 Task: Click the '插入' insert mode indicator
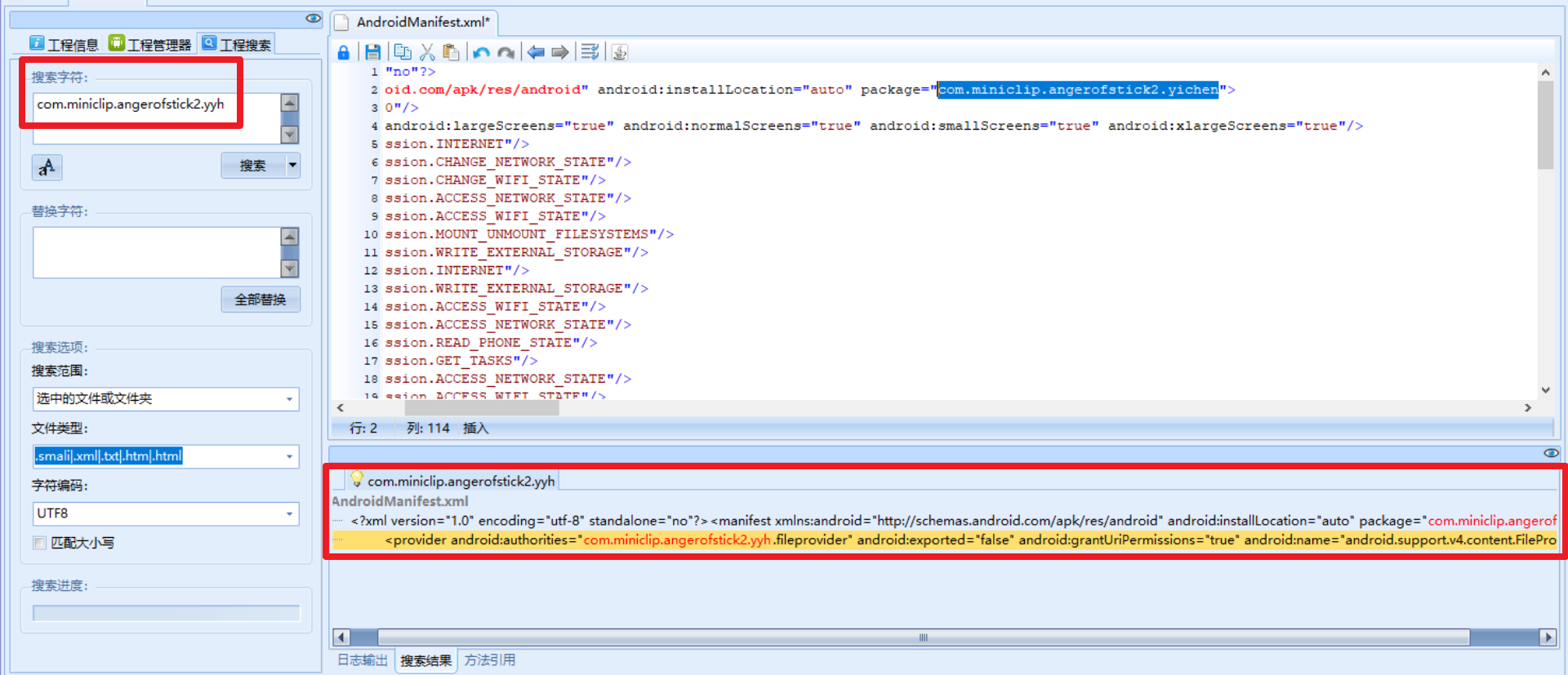475,429
